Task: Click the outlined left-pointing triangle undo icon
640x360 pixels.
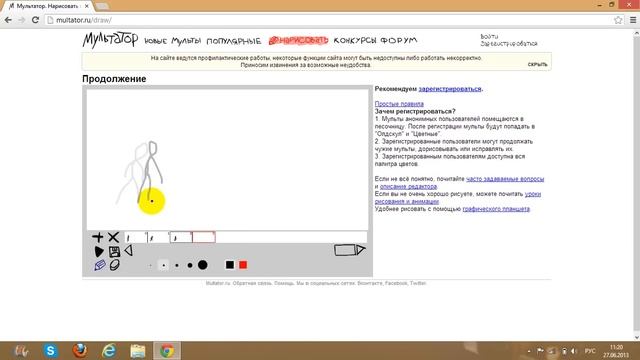Action: pyautogui.click(x=129, y=251)
